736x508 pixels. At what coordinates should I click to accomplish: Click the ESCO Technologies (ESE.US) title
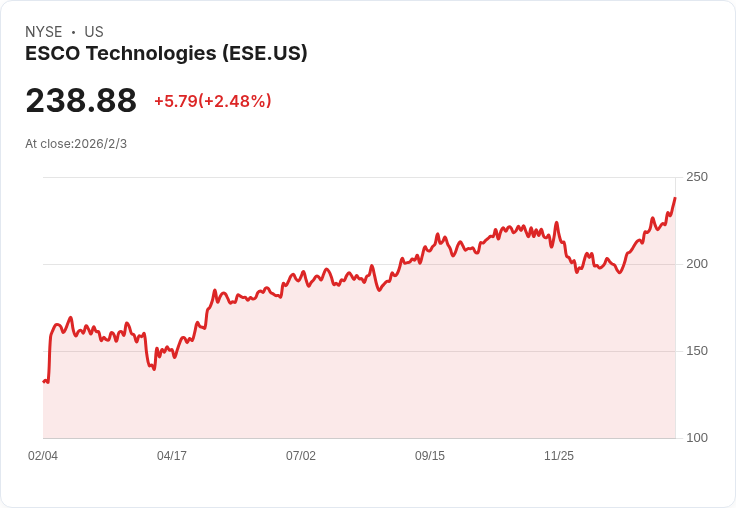click(x=166, y=53)
